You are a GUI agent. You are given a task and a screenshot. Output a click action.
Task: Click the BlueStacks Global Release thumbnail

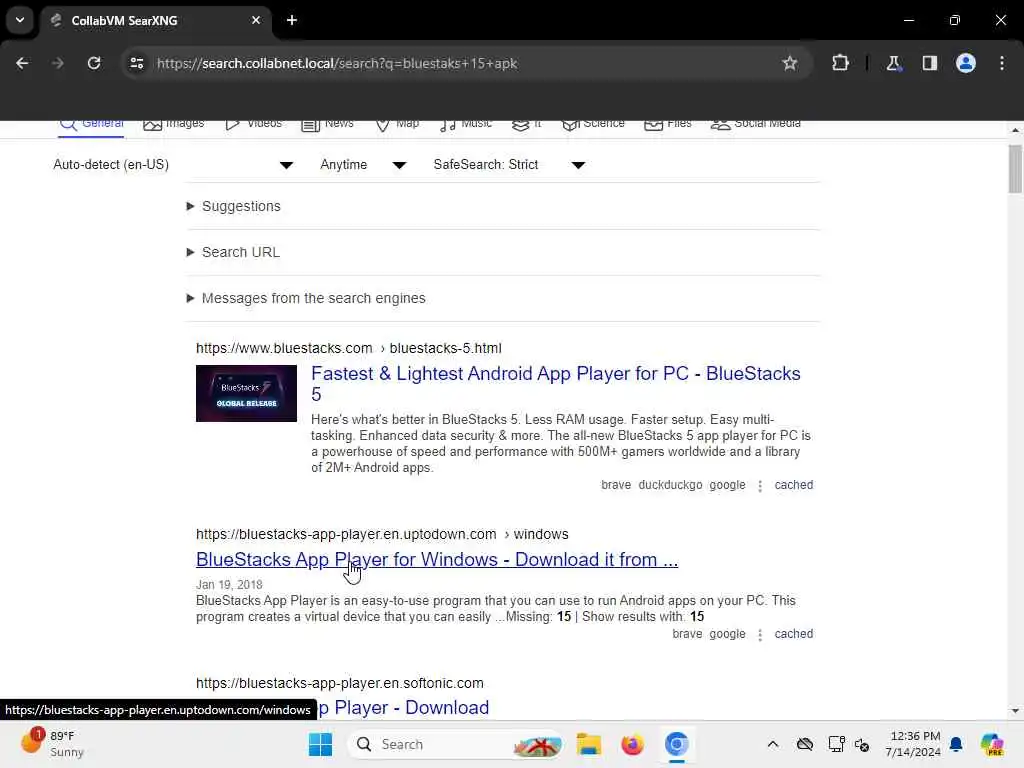[x=246, y=393]
